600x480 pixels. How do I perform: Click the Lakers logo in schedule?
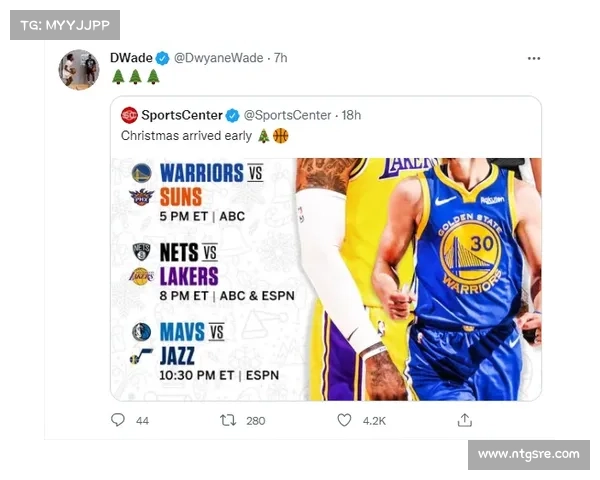pyautogui.click(x=141, y=277)
